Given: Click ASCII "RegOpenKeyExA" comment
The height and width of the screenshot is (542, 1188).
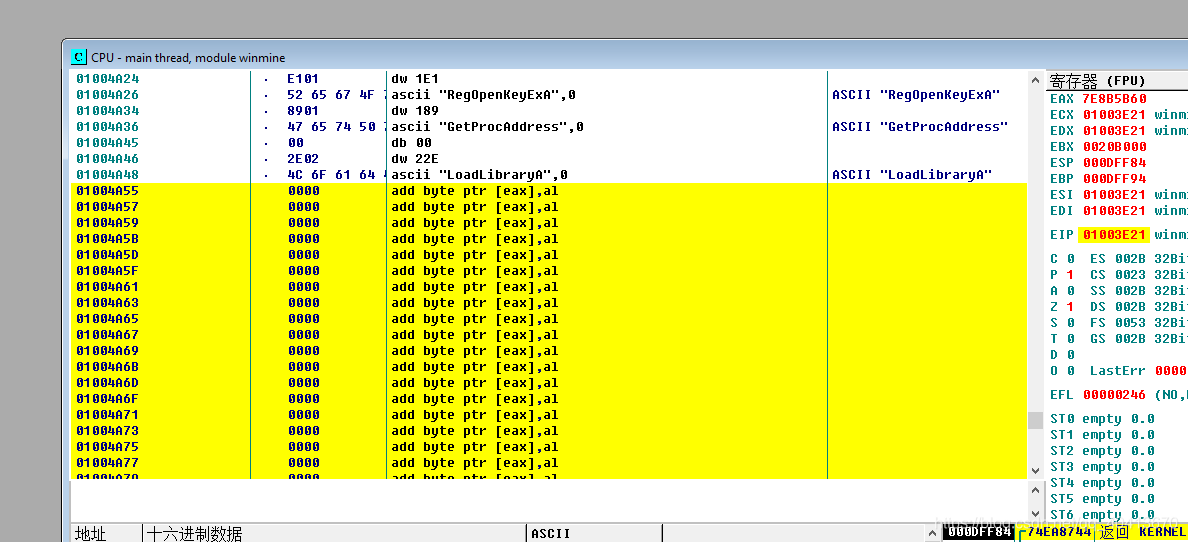Looking at the screenshot, I should pyautogui.click(x=916, y=94).
